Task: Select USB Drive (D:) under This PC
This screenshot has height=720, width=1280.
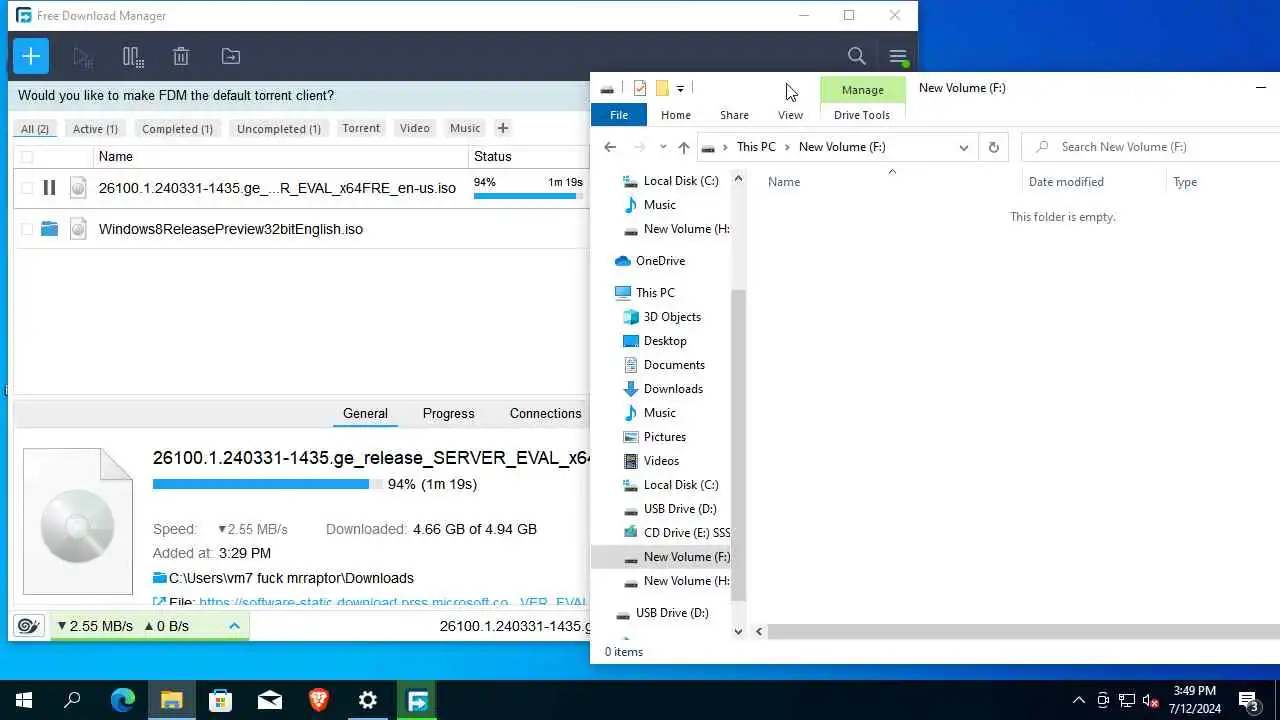Action: pyautogui.click(x=680, y=509)
